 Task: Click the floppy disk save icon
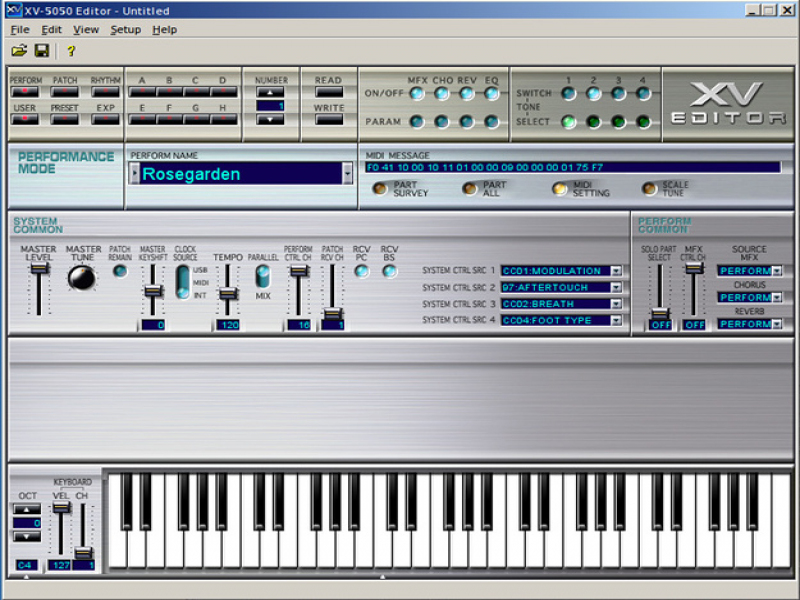pos(42,50)
